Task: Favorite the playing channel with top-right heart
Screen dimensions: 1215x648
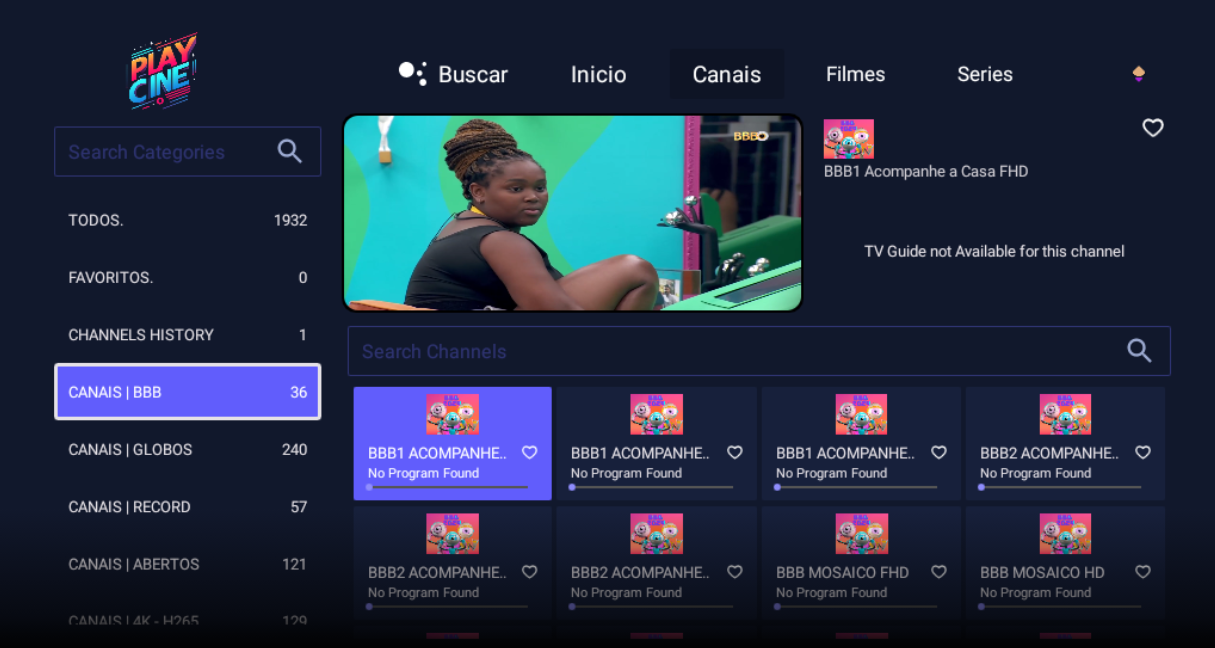Action: 1153,128
